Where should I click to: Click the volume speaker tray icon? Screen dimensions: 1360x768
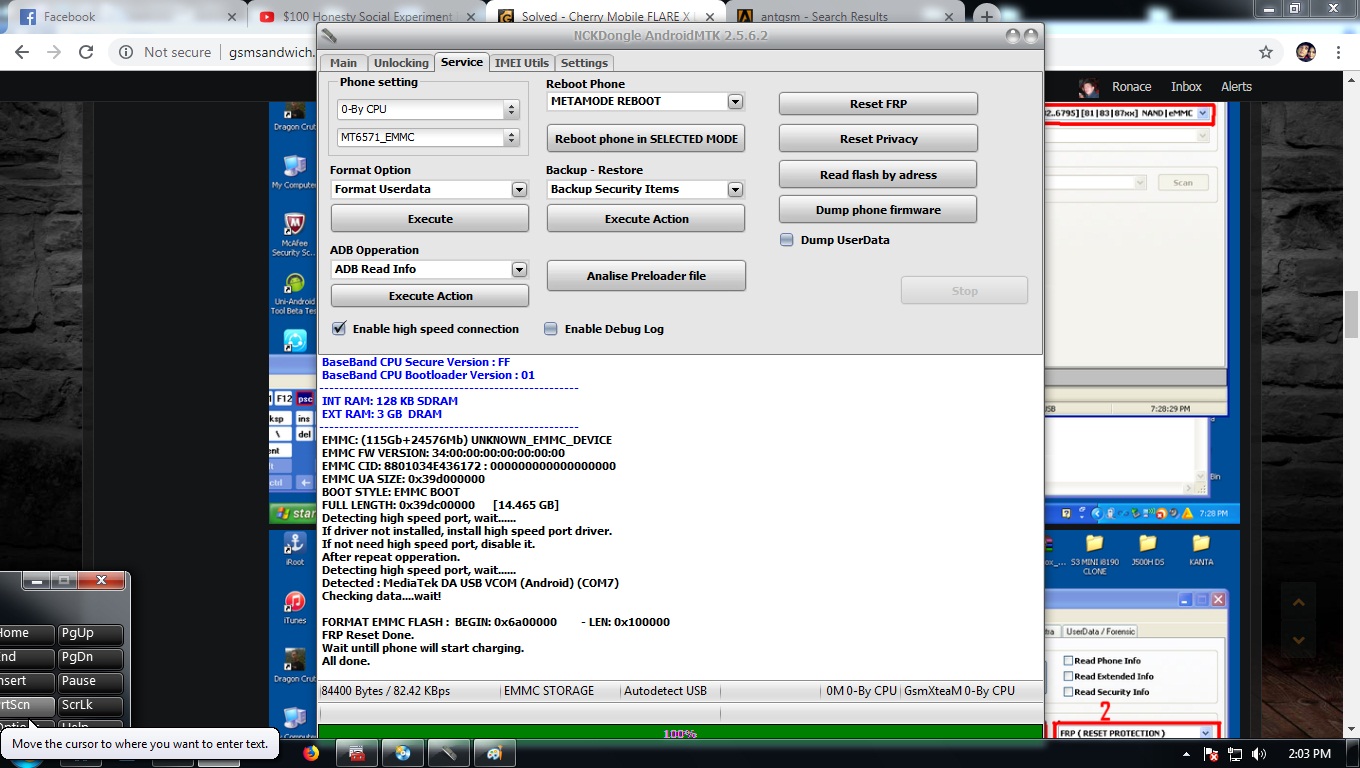click(x=1258, y=753)
